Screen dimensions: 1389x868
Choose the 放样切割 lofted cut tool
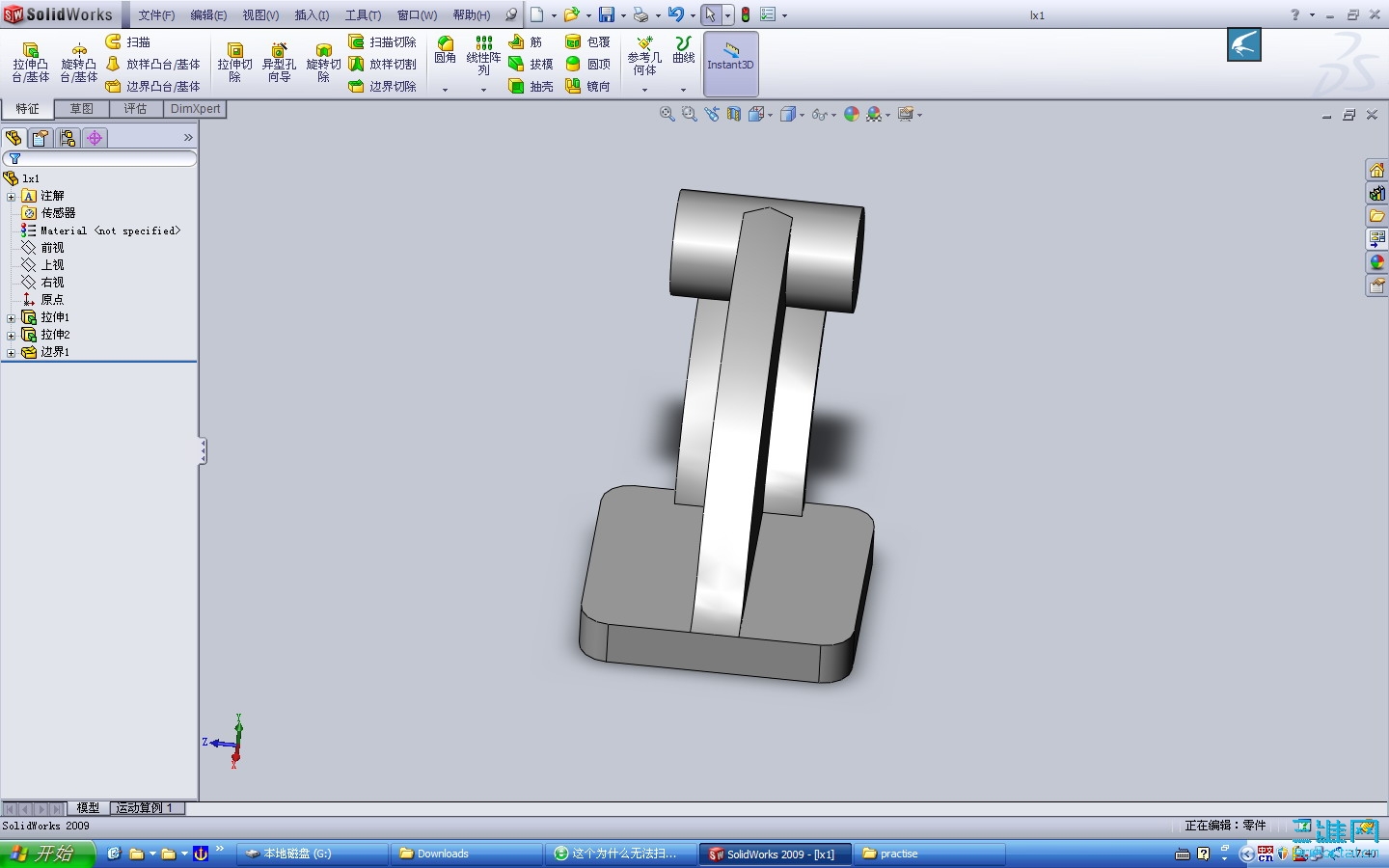click(382, 64)
